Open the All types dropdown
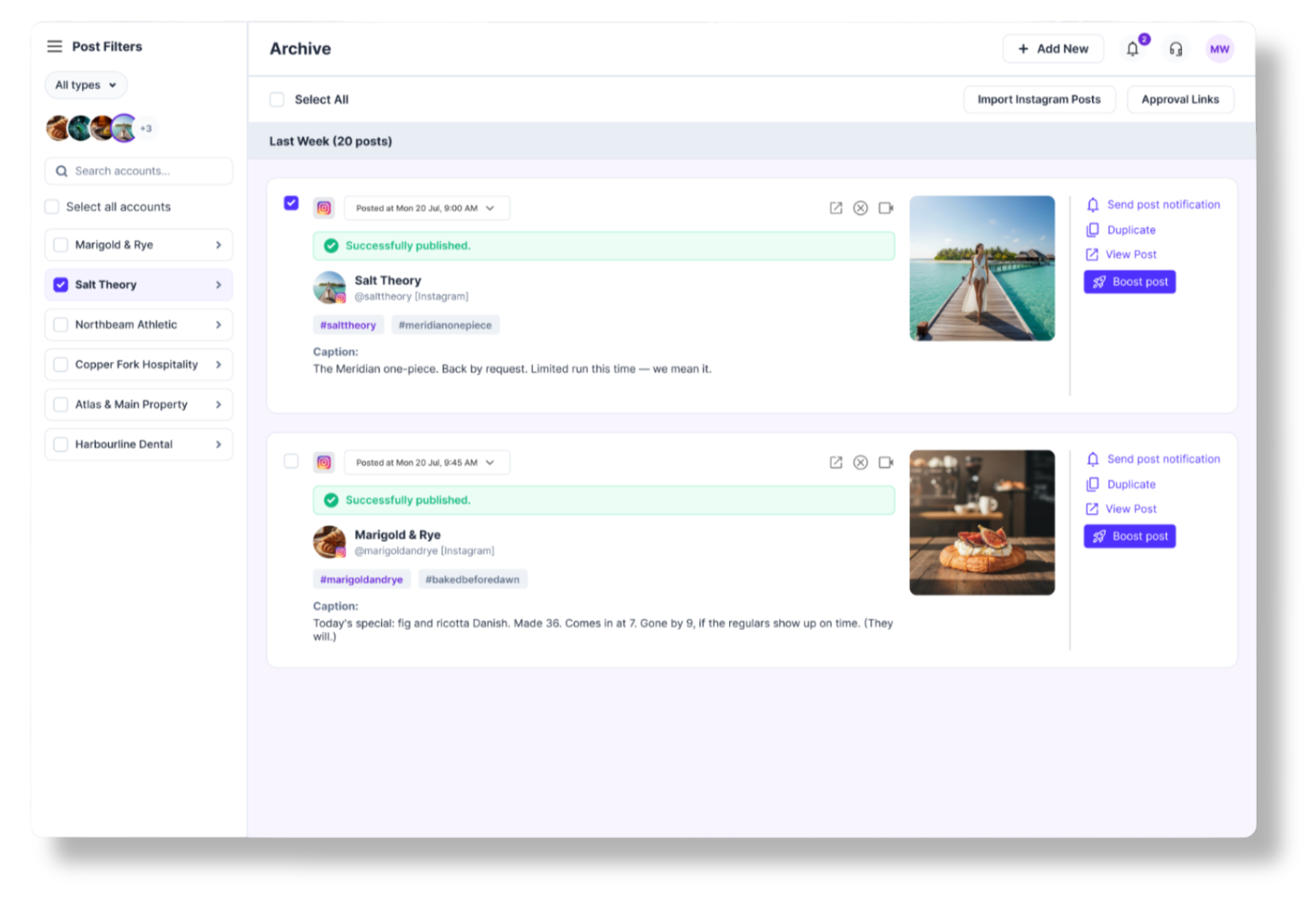This screenshot has width=1316, height=904. point(86,85)
